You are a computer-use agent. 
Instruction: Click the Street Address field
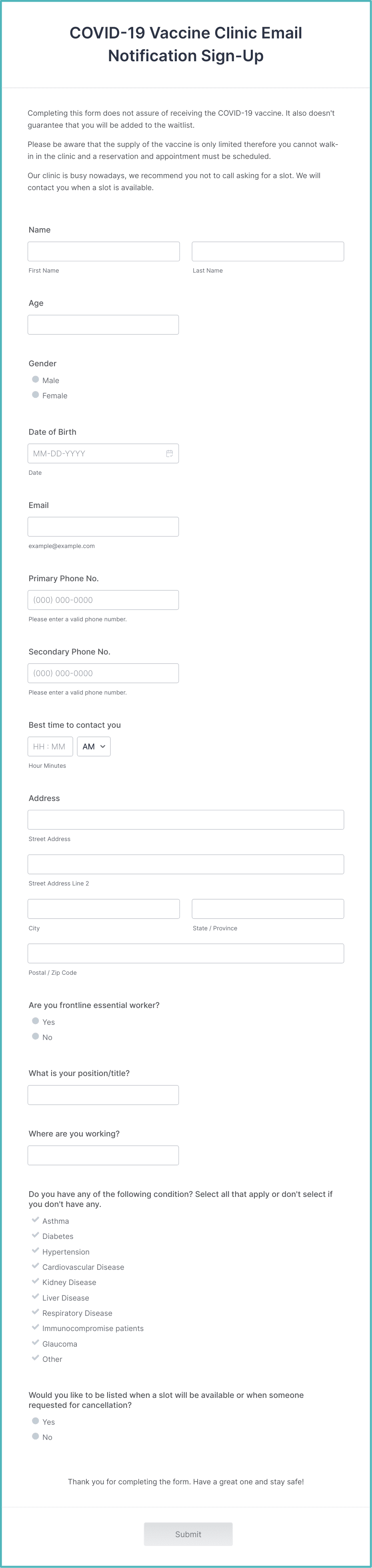186,819
